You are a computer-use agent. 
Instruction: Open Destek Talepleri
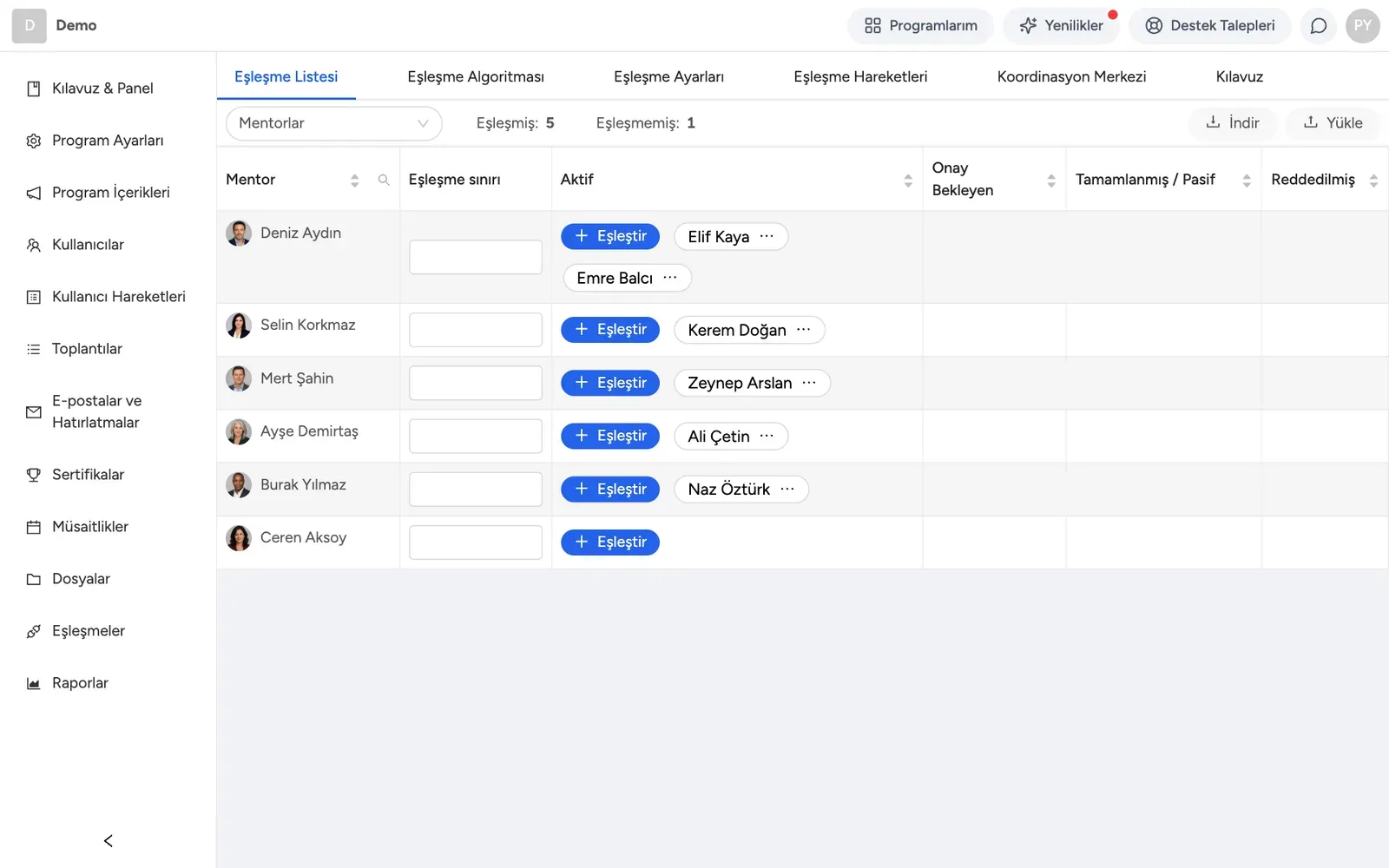pos(1210,26)
